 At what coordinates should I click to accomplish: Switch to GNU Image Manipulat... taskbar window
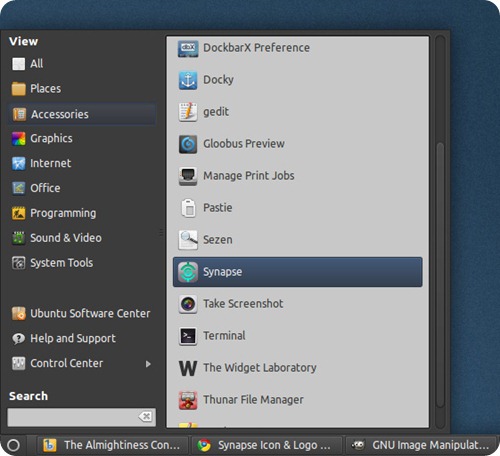(421, 445)
